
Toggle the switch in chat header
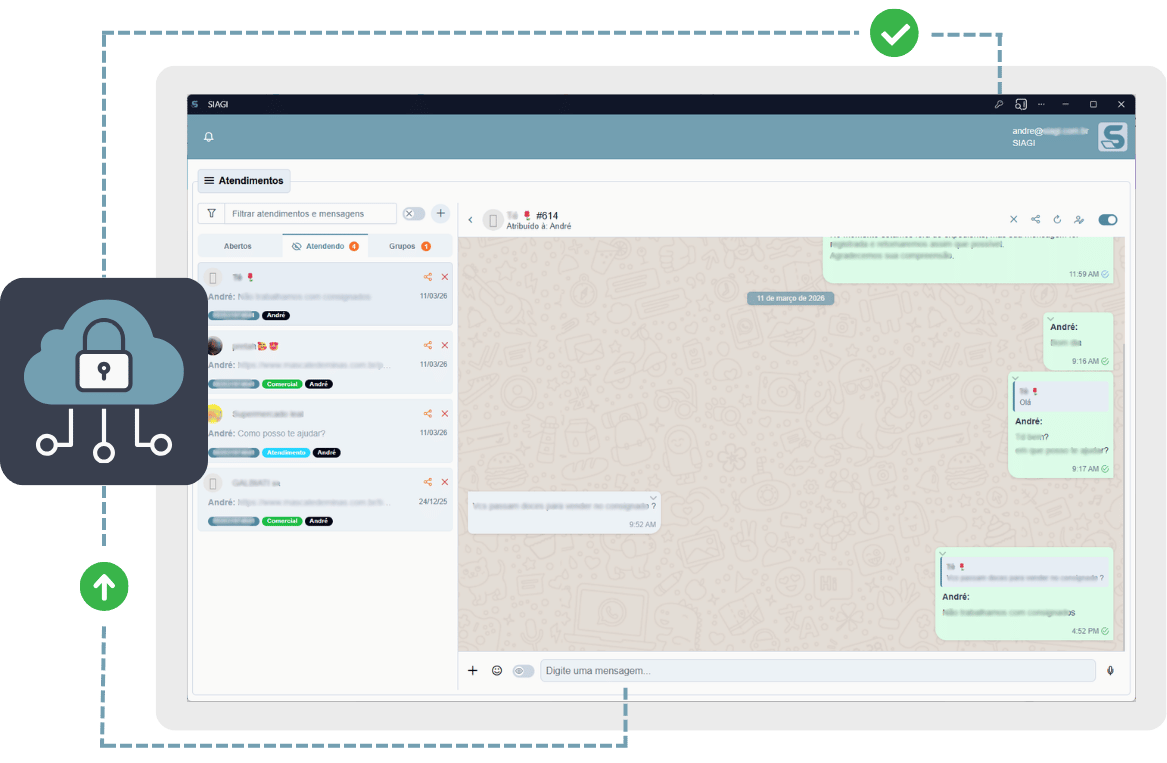coord(1107,220)
